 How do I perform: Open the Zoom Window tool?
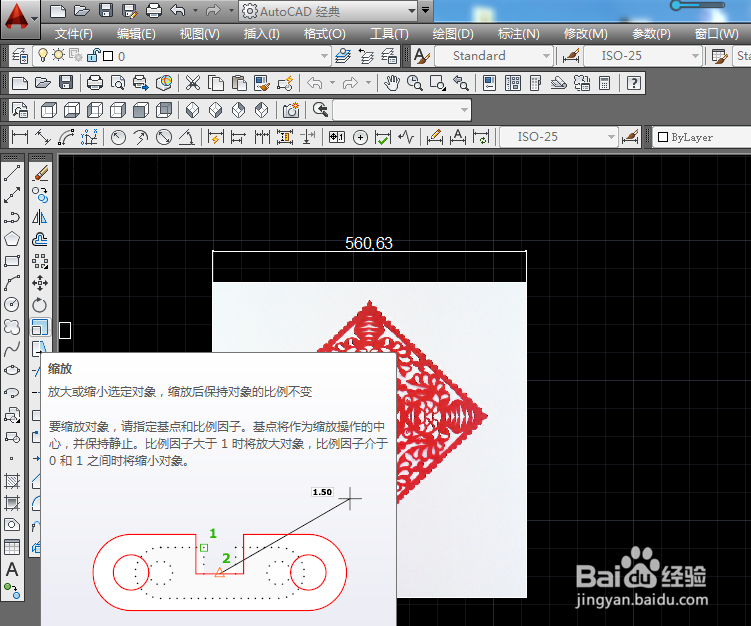click(438, 83)
